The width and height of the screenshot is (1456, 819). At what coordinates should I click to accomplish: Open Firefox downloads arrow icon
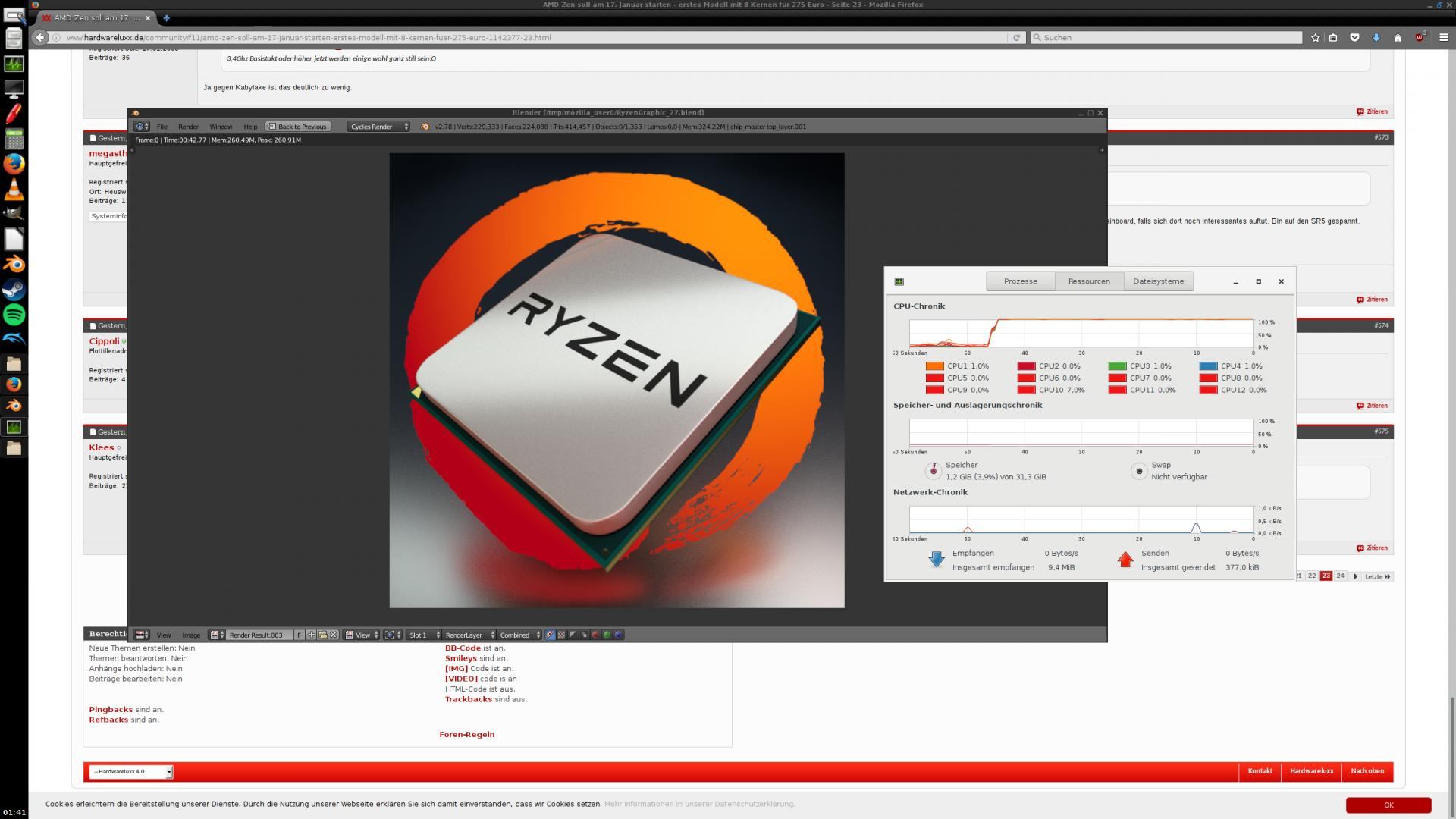coord(1376,37)
